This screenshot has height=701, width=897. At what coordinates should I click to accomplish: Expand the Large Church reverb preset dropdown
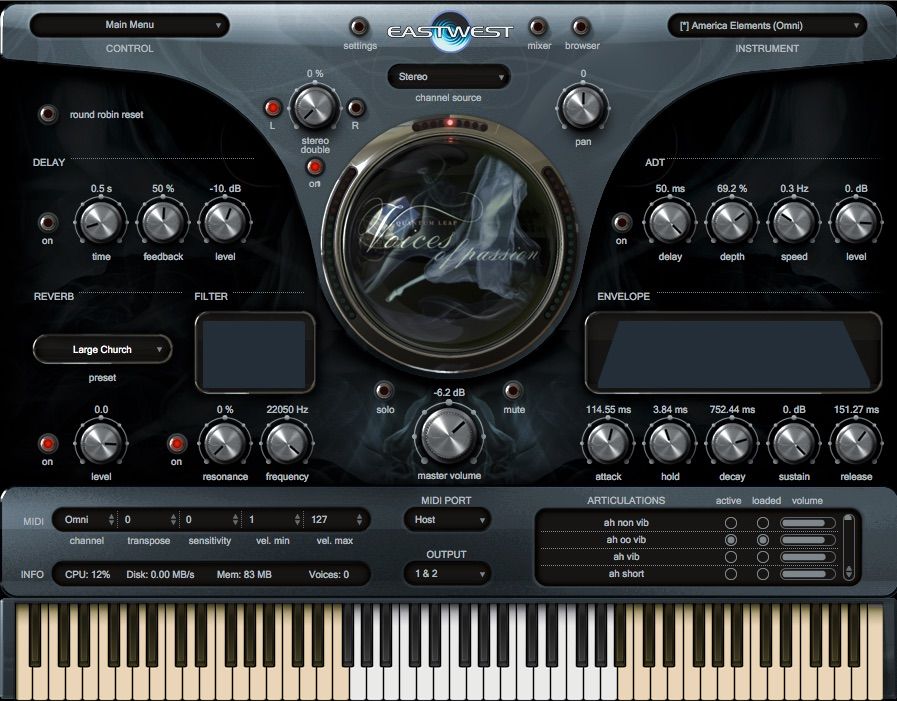[x=102, y=350]
